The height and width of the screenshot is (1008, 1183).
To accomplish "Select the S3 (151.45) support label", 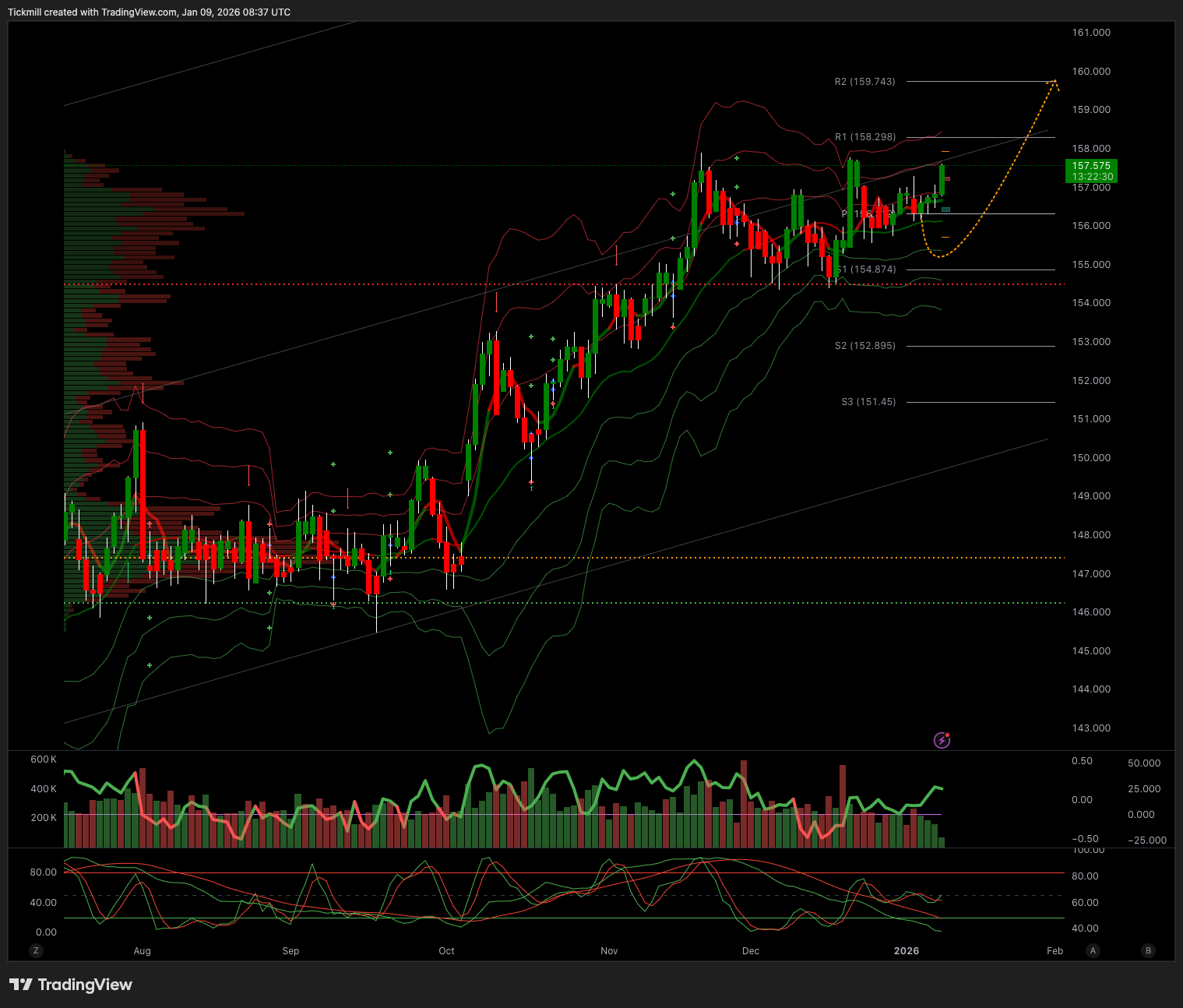I will point(868,402).
